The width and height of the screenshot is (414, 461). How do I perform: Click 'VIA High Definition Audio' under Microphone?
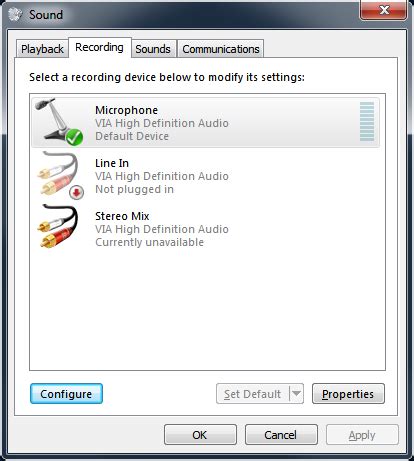[162, 123]
